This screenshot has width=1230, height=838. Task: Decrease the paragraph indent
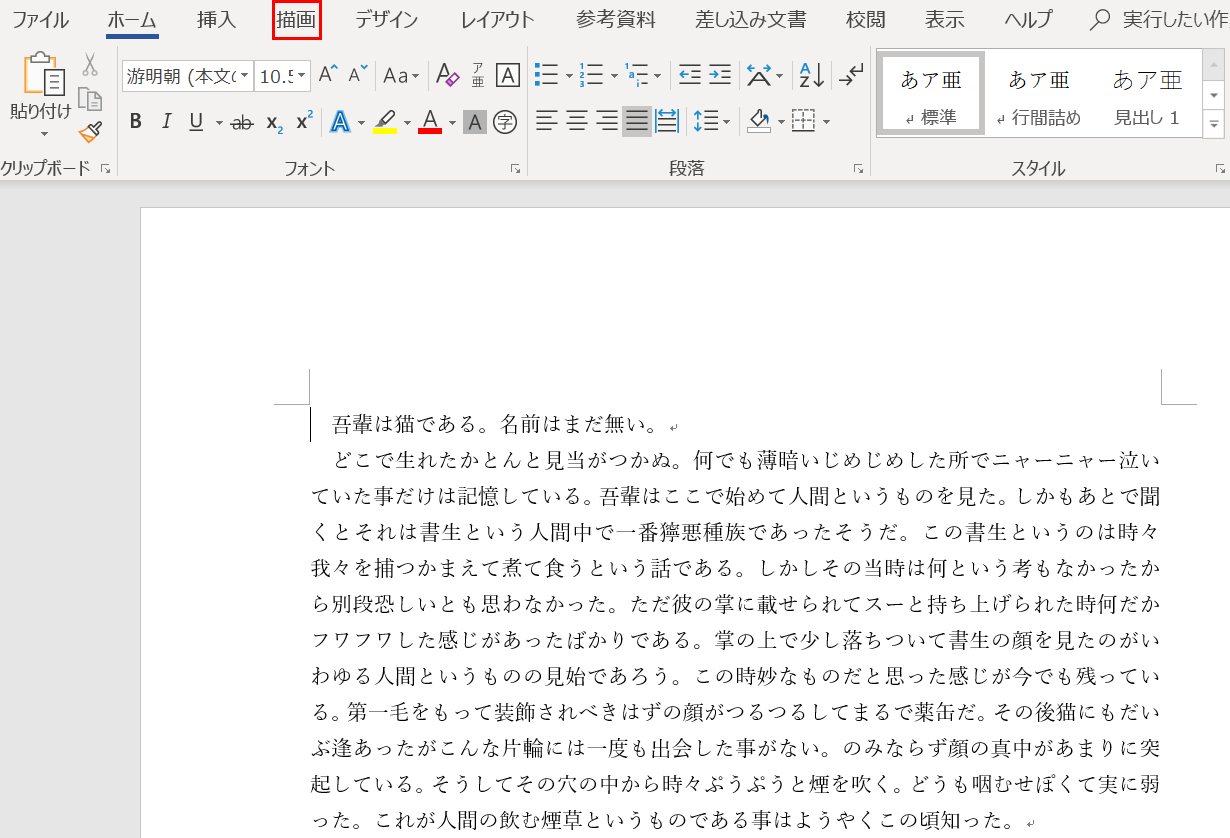[x=690, y=75]
